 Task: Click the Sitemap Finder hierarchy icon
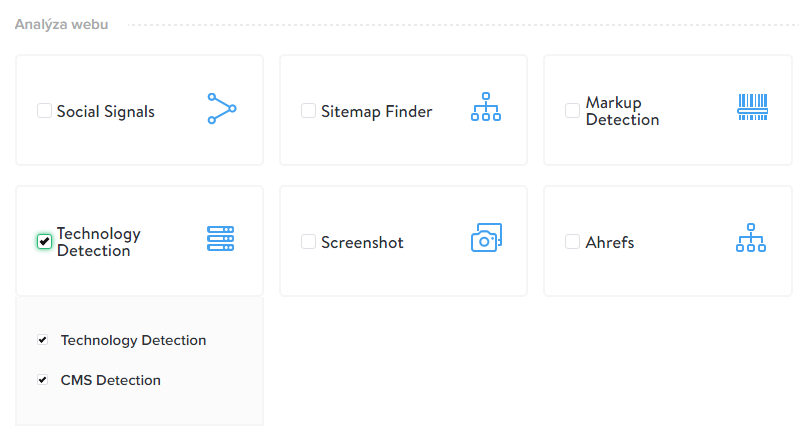[486, 106]
